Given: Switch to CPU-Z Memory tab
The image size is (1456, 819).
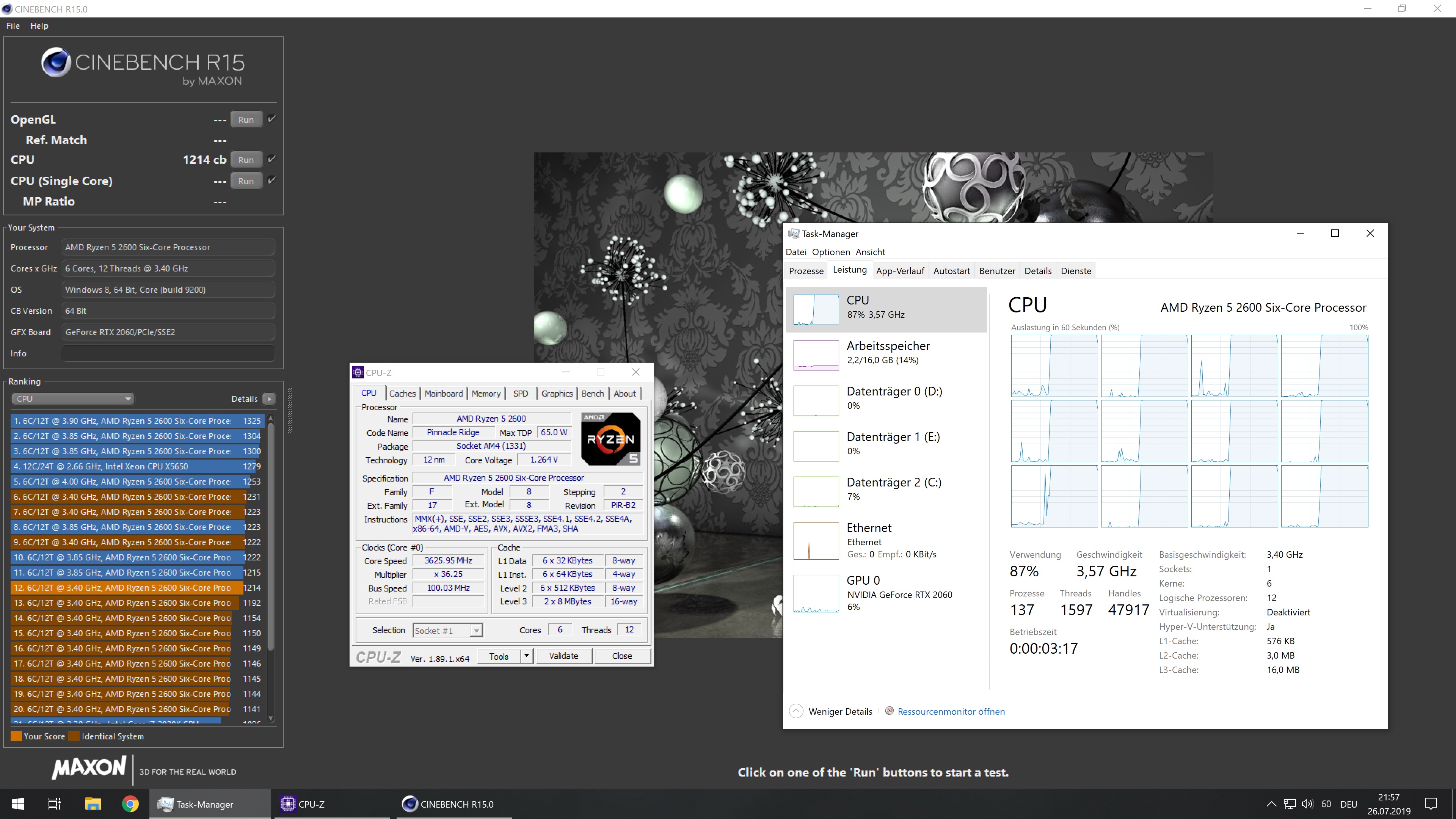Looking at the screenshot, I should pyautogui.click(x=485, y=394).
